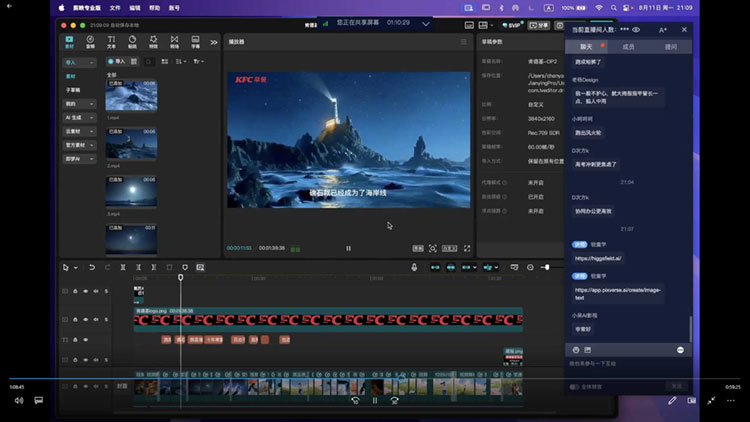
Task: Open the 文件 menu in menu bar
Action: click(x=115, y=8)
